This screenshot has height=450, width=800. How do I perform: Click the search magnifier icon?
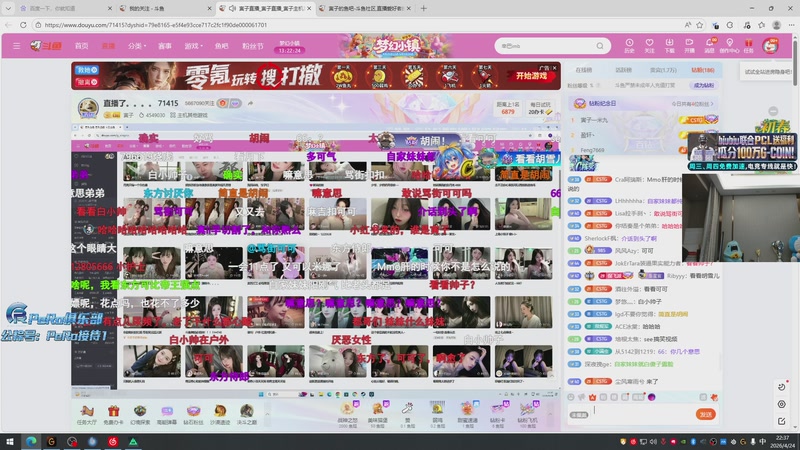point(600,46)
